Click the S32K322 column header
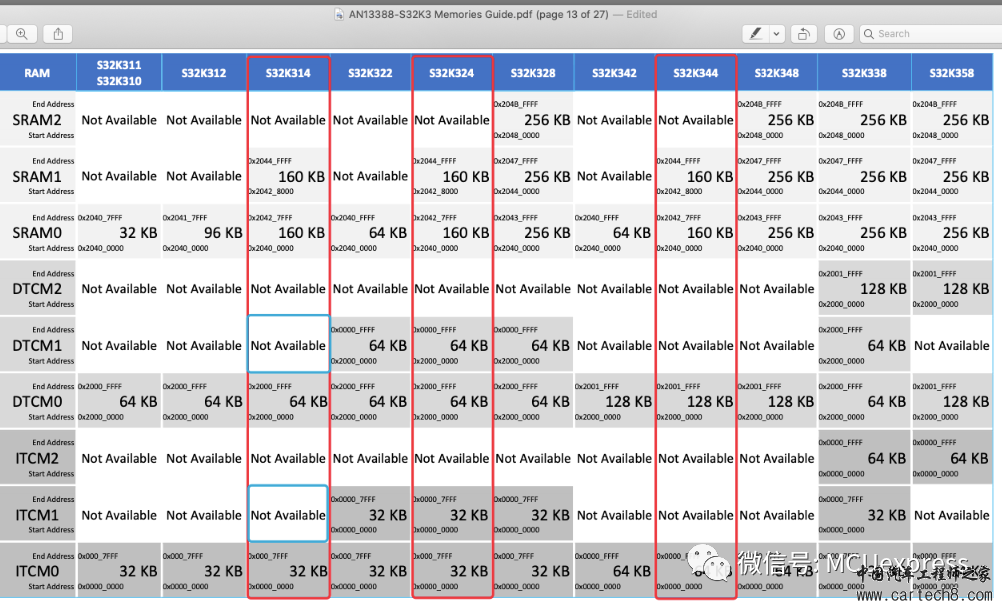Screen dimensions: 1002x611 coord(370,73)
